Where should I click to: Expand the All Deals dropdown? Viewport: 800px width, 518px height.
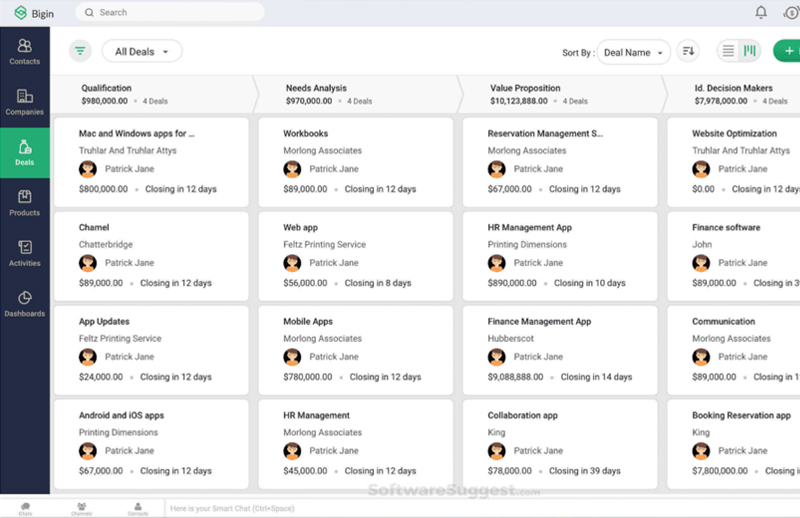142,51
